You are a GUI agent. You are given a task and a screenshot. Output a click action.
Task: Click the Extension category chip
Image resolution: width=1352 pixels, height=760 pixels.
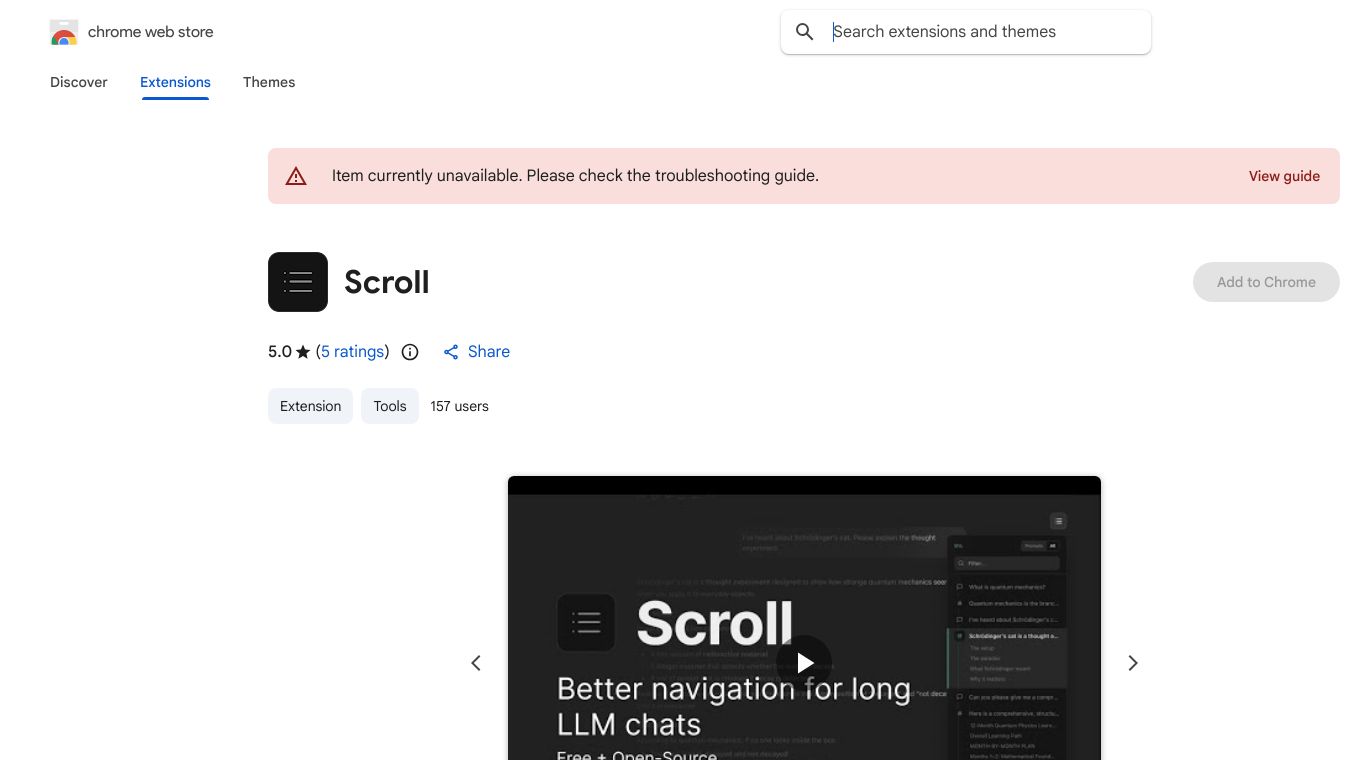pos(310,406)
